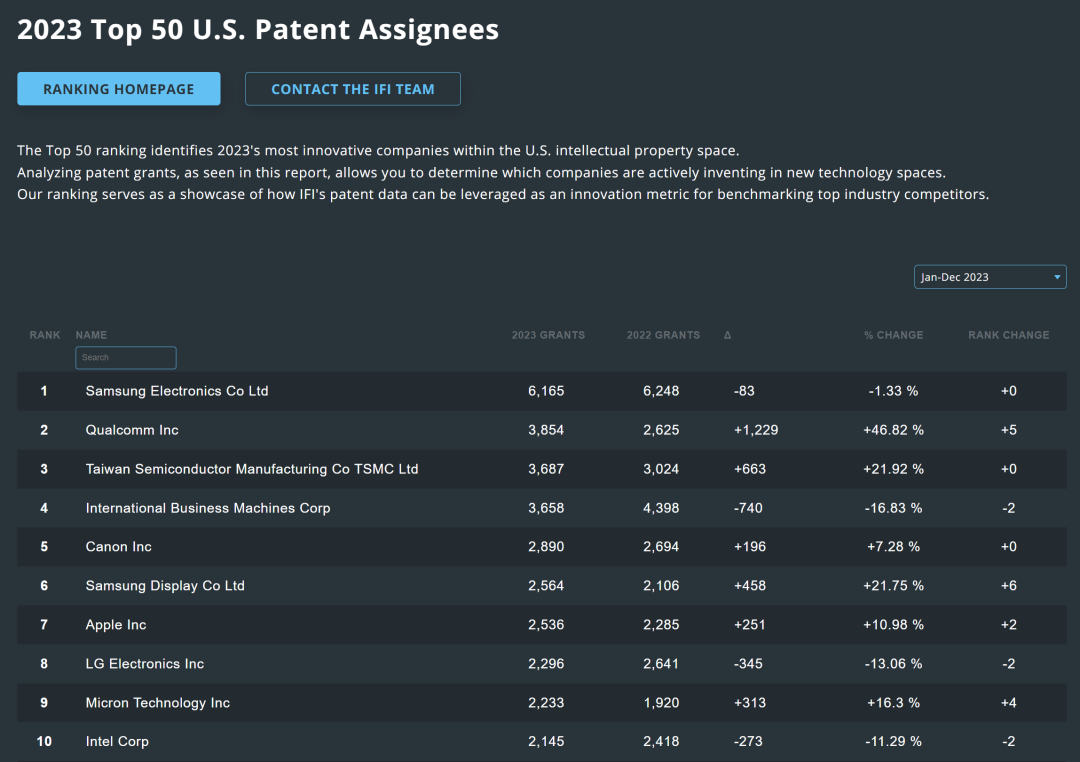Image resolution: width=1080 pixels, height=762 pixels.
Task: Select the Qualcomm Inc name
Action: click(x=132, y=430)
